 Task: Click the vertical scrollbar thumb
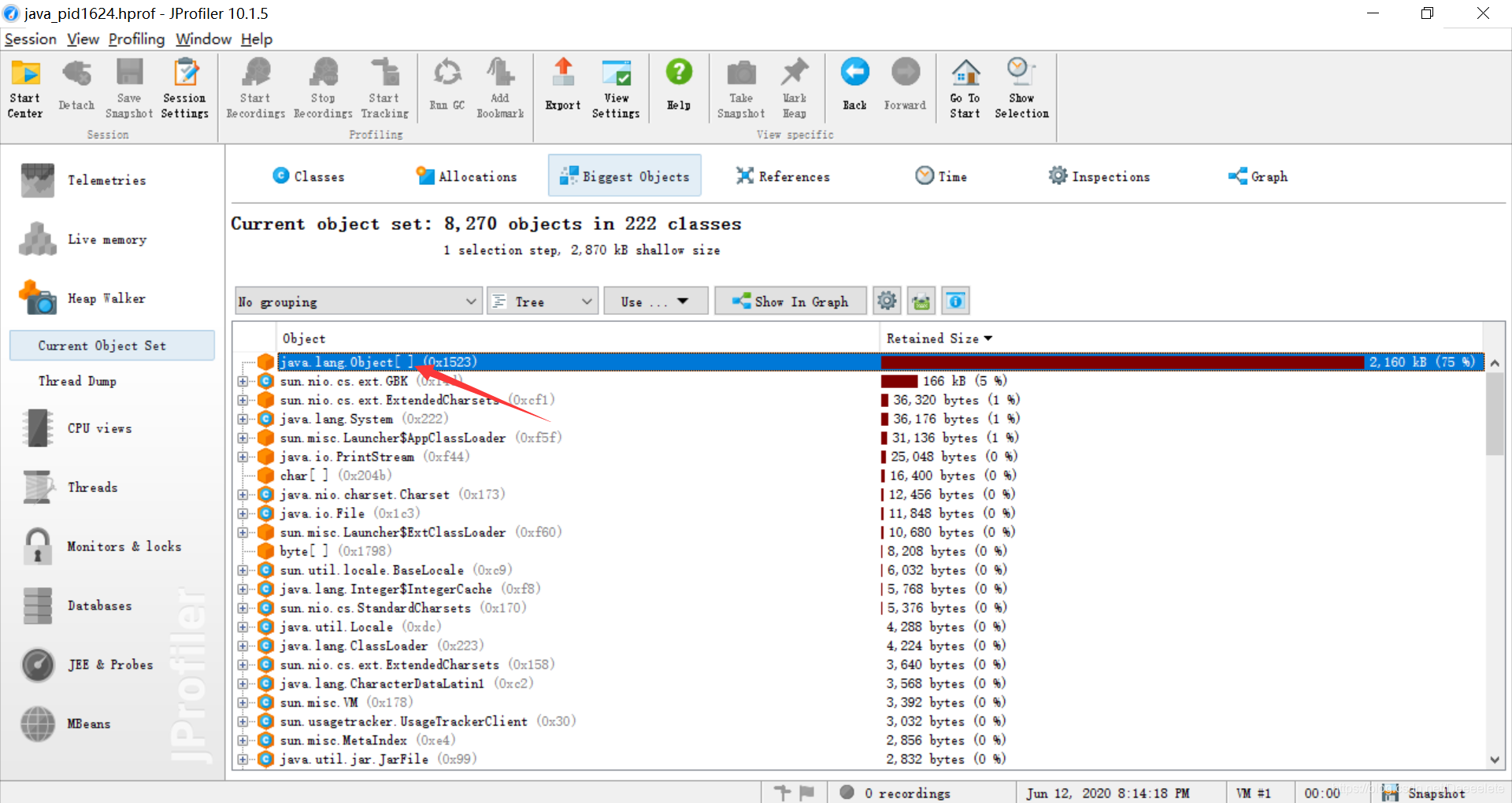click(1495, 413)
